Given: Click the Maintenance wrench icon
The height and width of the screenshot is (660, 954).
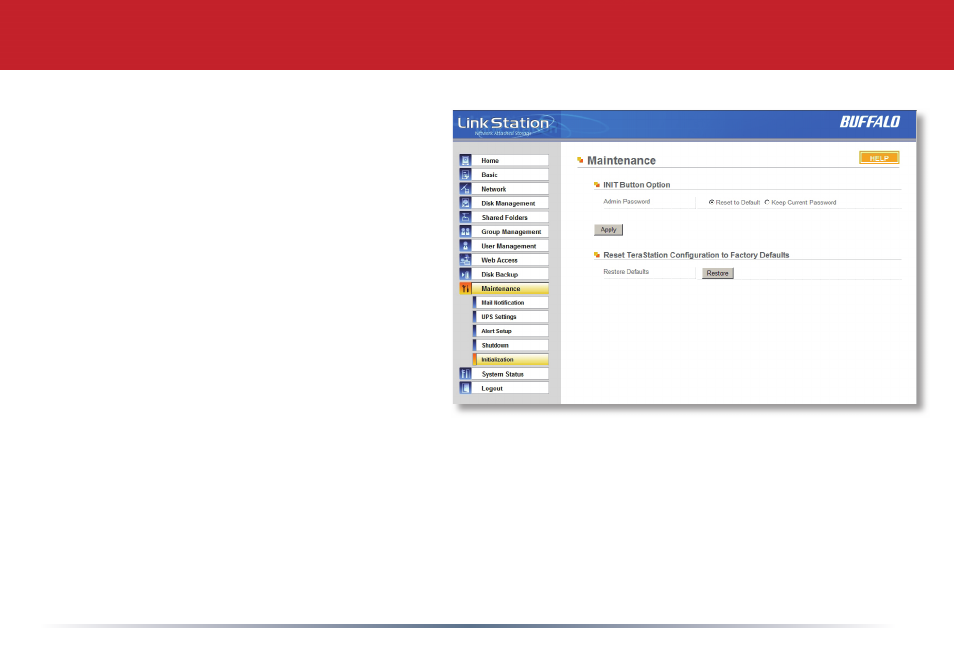Looking at the screenshot, I should [x=465, y=288].
